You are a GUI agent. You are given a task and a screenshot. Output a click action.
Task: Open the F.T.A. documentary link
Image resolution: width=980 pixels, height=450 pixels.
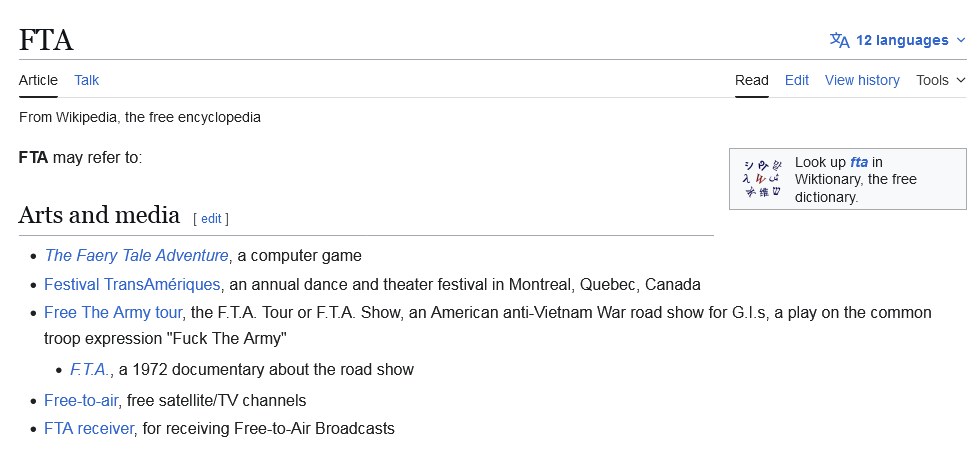(x=90, y=369)
